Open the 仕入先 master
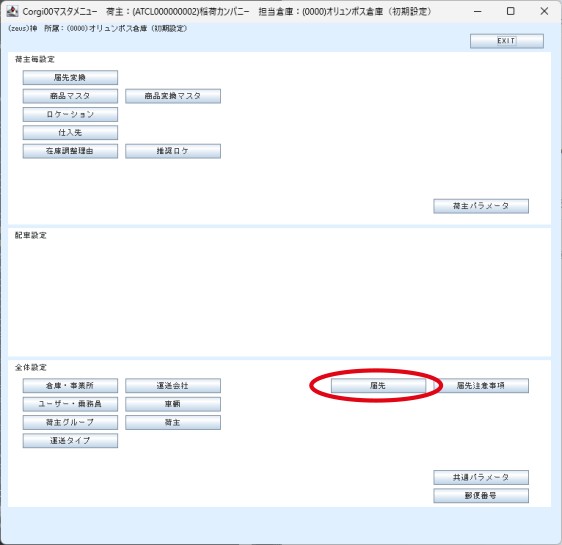The height and width of the screenshot is (545, 562). [70, 133]
